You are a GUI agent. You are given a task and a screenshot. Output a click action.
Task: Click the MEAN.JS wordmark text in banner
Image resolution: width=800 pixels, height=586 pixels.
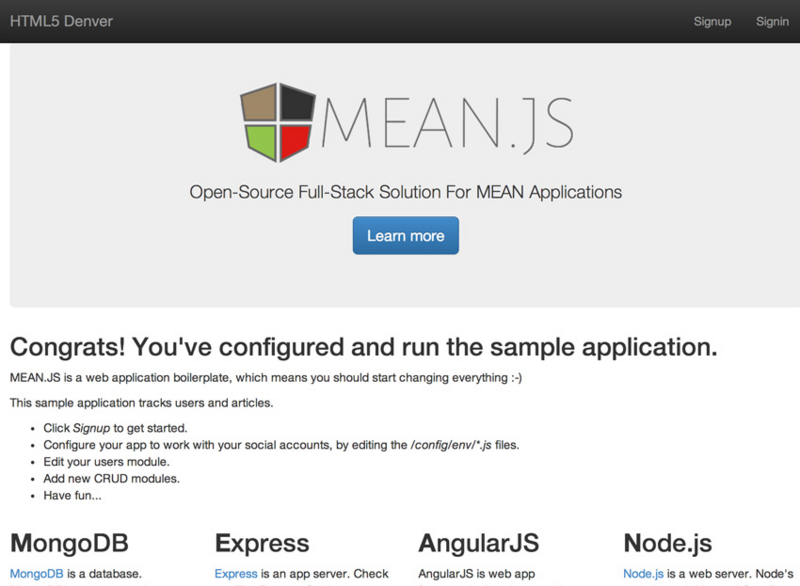pyautogui.click(x=447, y=124)
